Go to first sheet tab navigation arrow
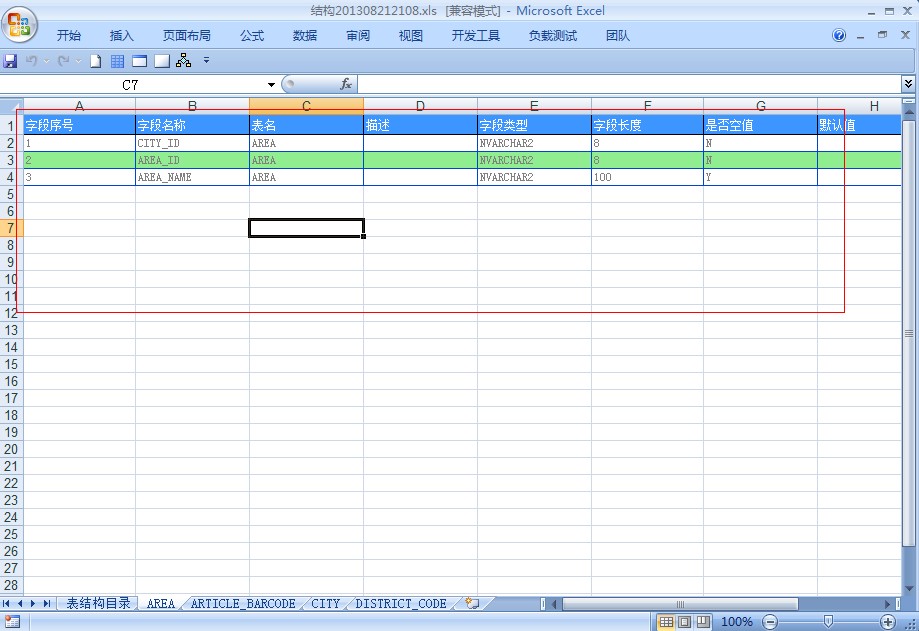Image resolution: width=919 pixels, height=631 pixels. 6,603
